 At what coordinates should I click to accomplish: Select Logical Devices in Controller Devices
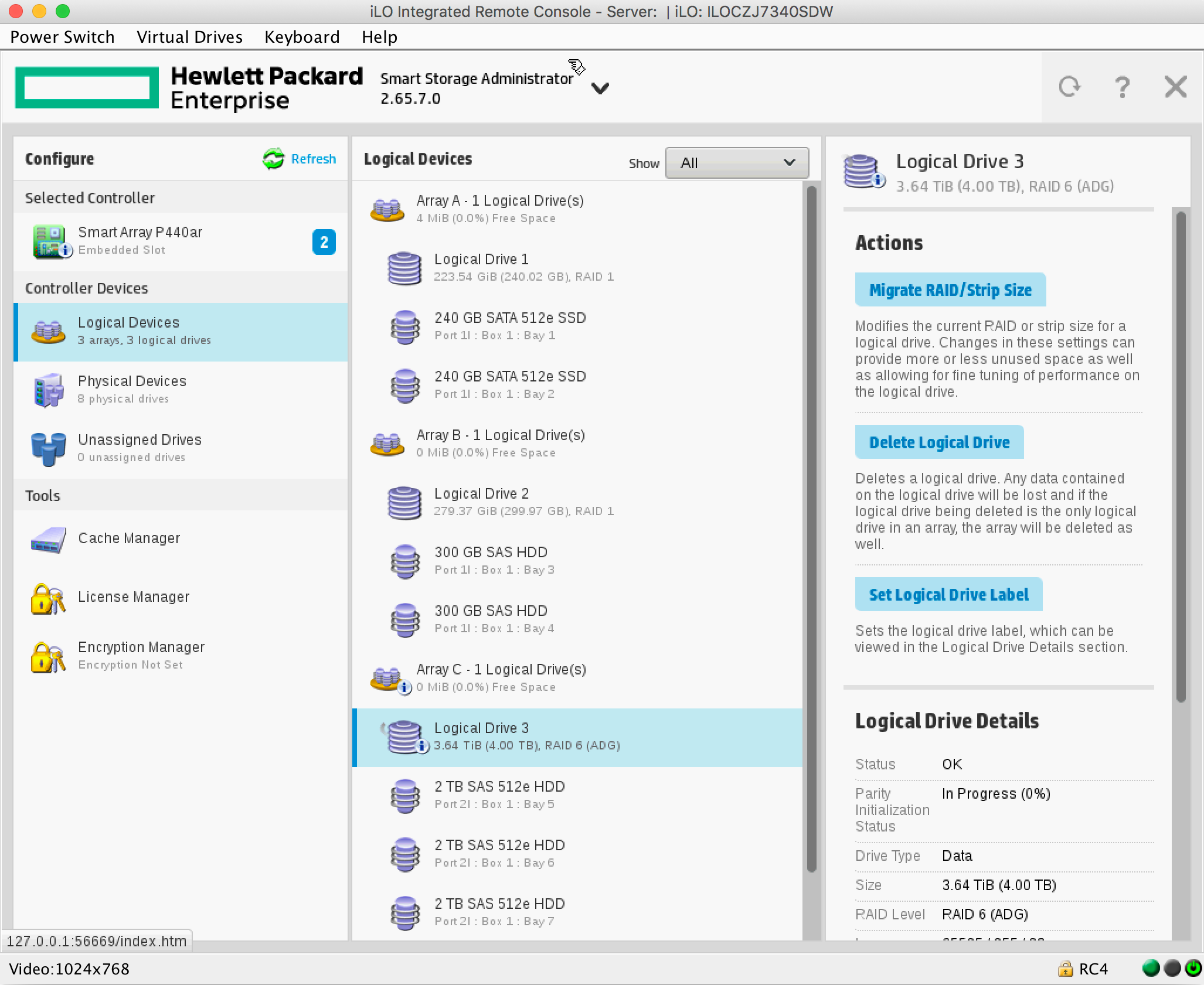click(x=181, y=332)
